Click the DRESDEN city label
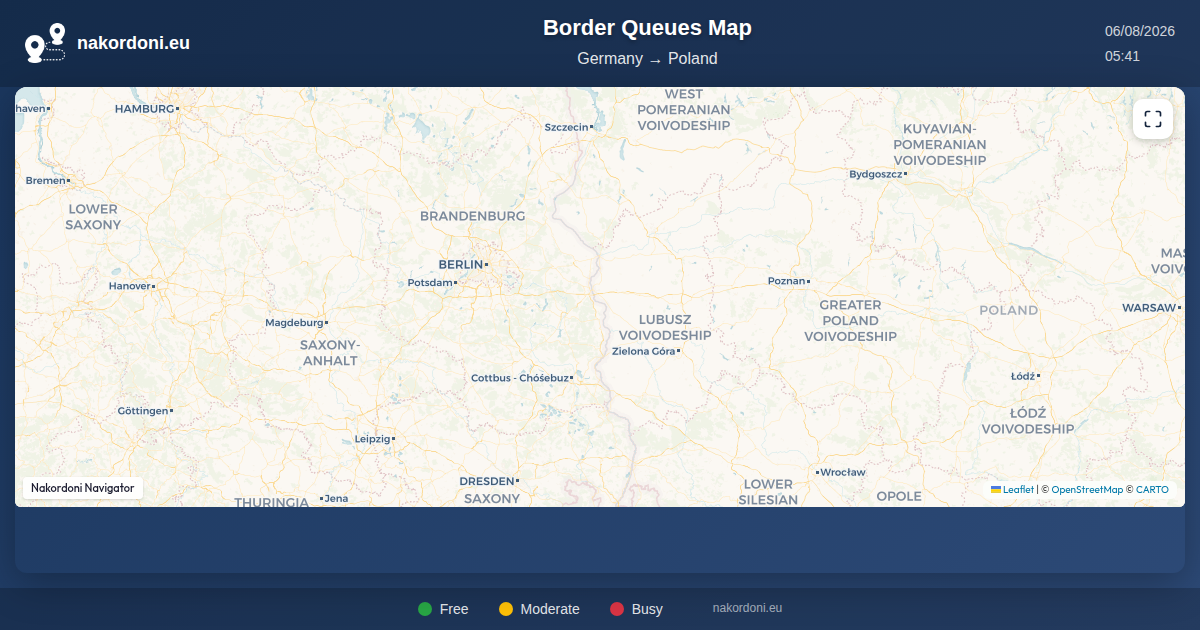Viewport: 1200px width, 630px height. coord(487,481)
